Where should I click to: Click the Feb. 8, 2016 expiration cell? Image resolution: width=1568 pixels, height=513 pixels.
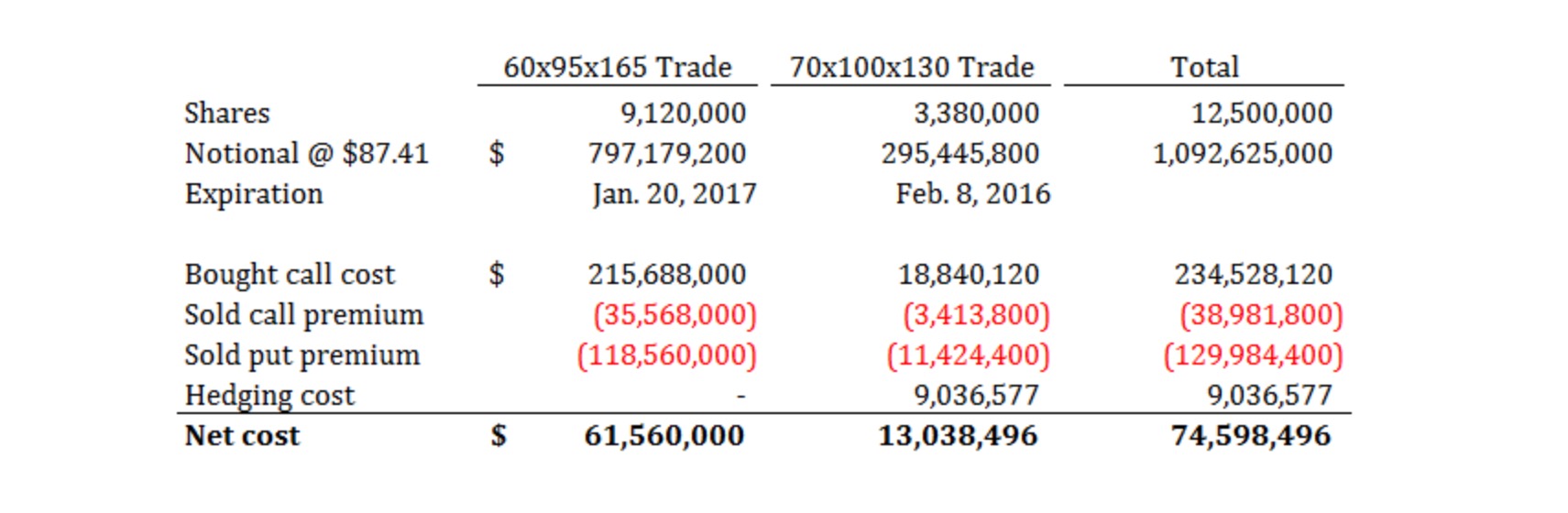(973, 194)
